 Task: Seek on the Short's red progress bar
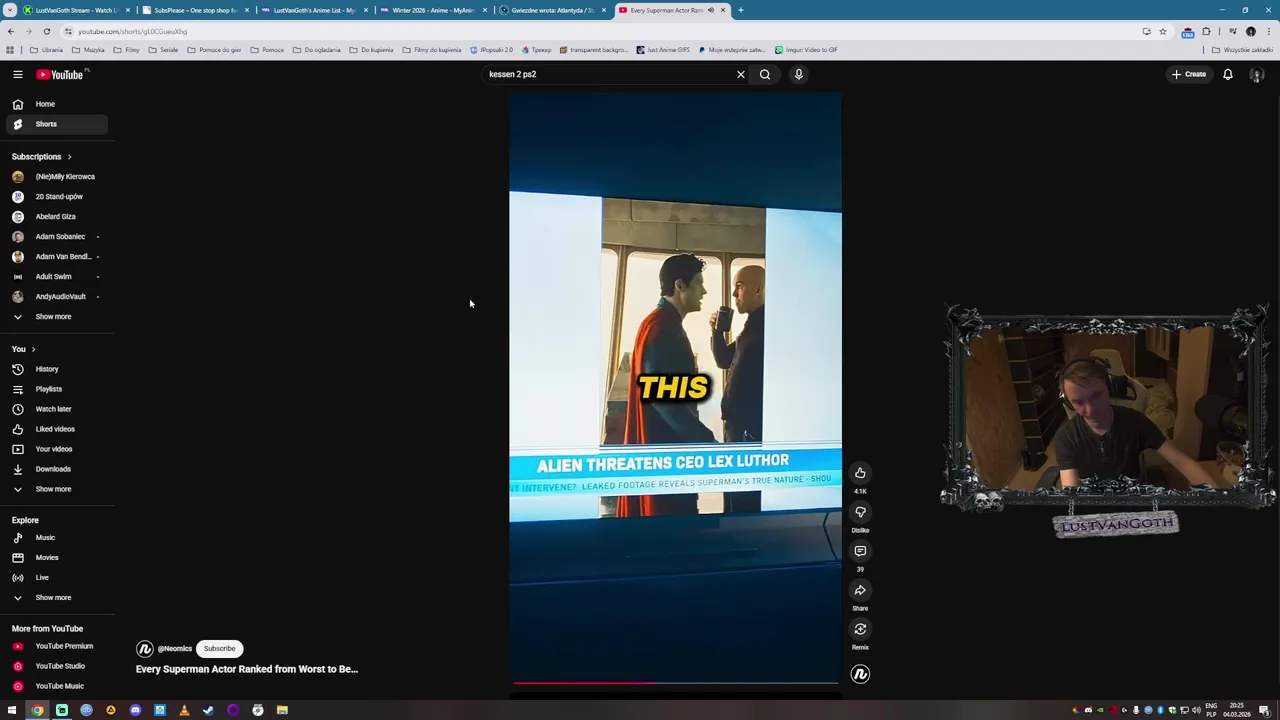point(675,683)
